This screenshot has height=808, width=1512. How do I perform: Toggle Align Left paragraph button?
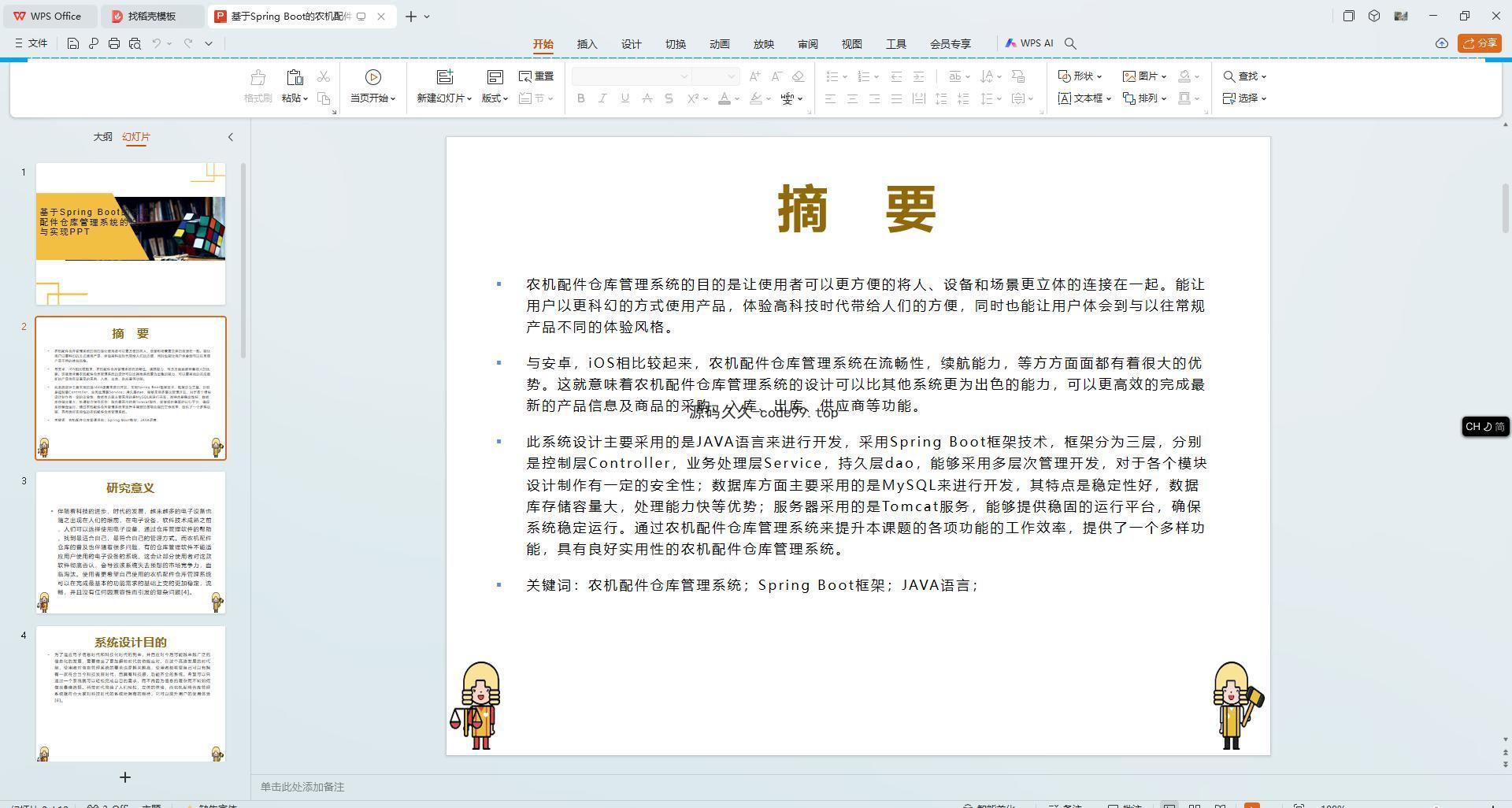pos(830,98)
